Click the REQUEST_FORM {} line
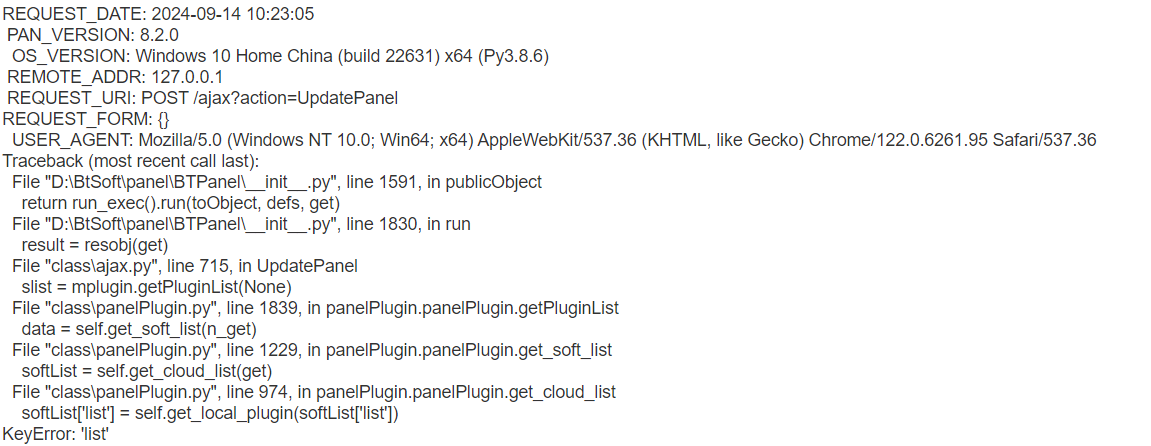This screenshot has width=1151, height=446. coord(86,119)
